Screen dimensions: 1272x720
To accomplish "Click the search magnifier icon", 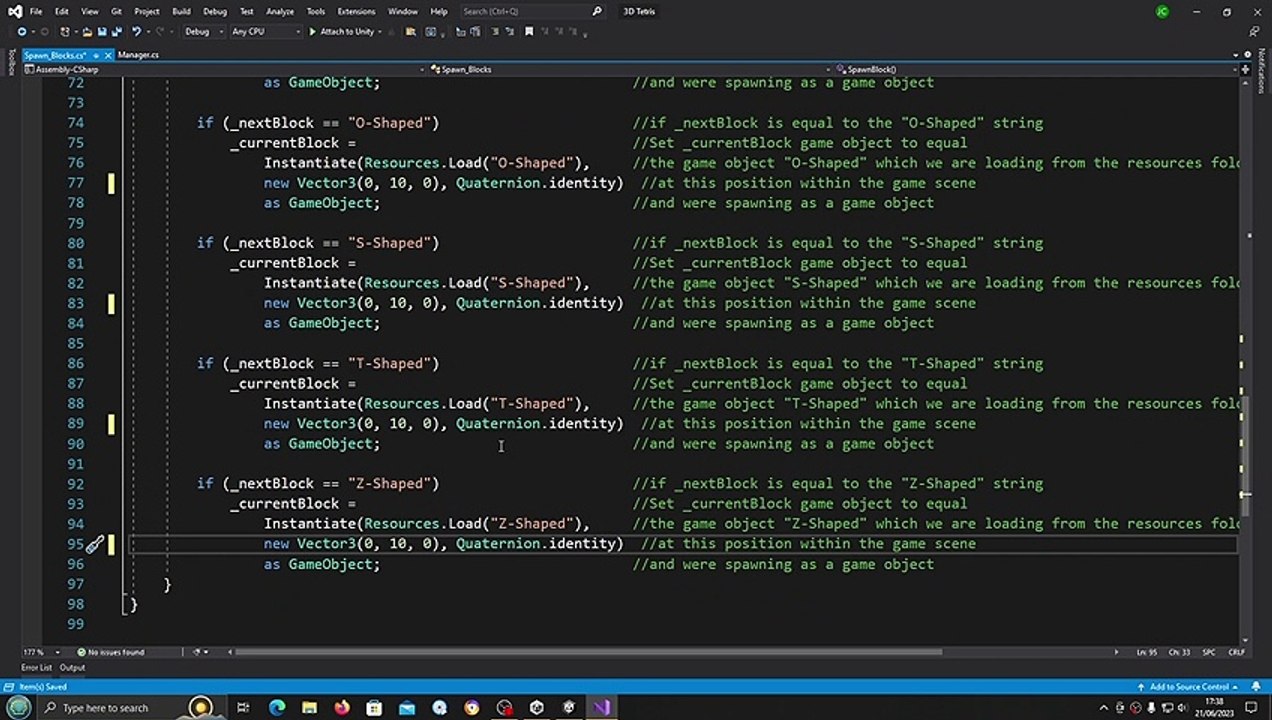I will pyautogui.click(x=597, y=11).
